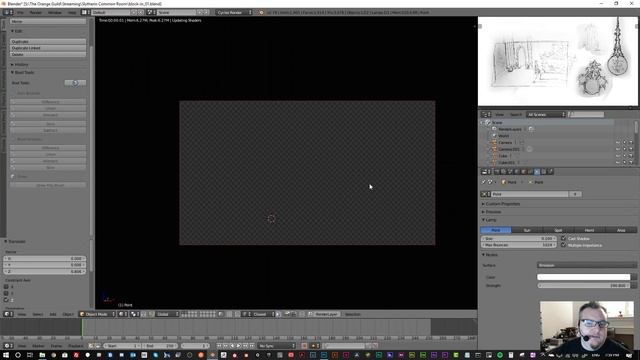Open the No Sync playback dropdown
The width and height of the screenshot is (640, 360).
(277, 346)
